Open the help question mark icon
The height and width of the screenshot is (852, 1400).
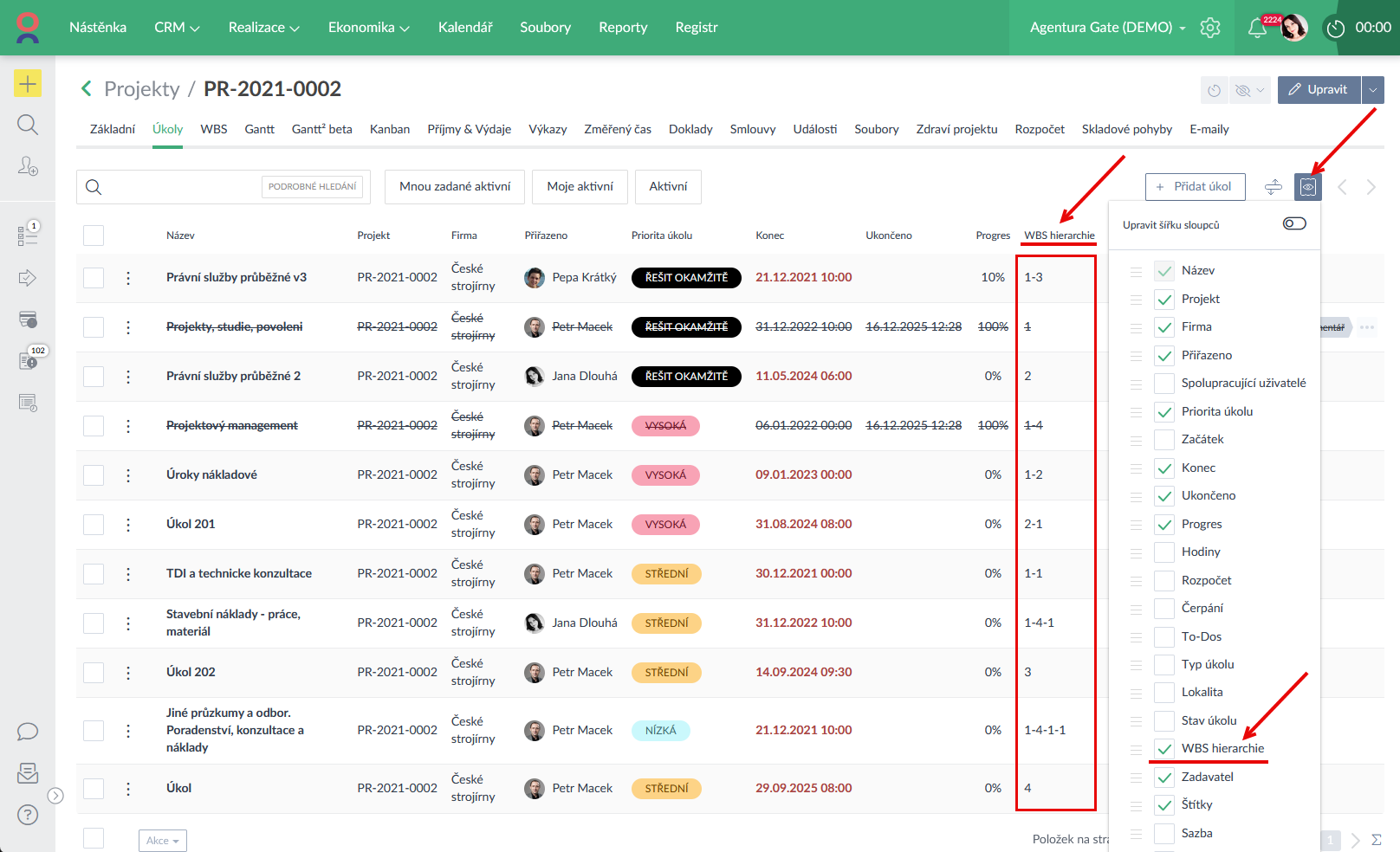[28, 815]
